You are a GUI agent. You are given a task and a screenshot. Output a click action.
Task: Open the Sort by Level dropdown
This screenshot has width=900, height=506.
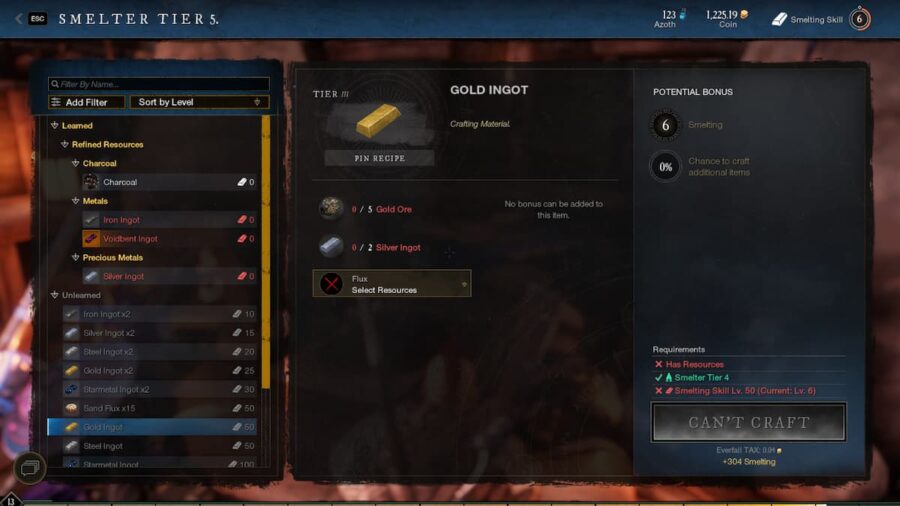[199, 102]
